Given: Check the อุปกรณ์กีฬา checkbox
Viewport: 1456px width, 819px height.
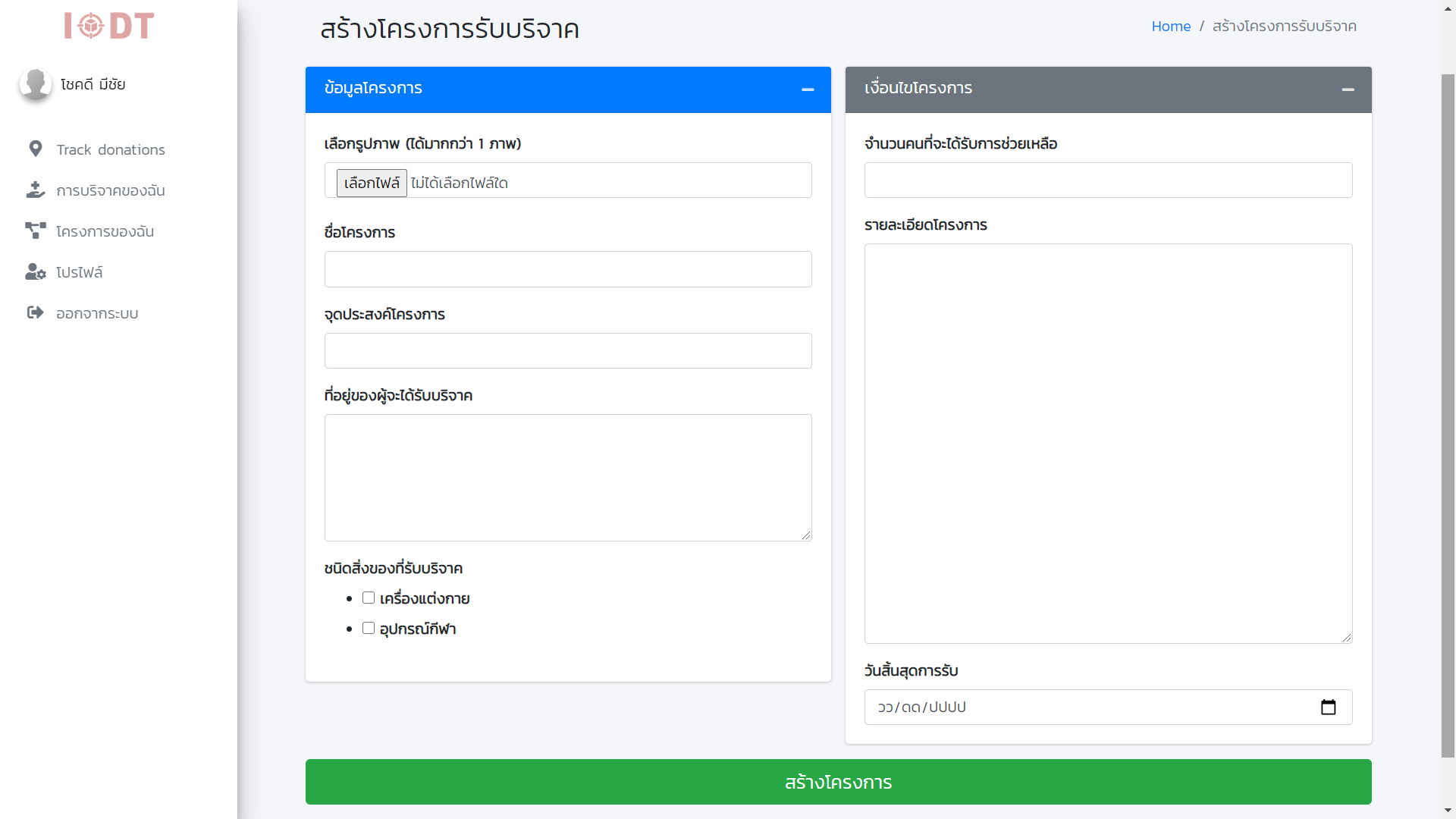Looking at the screenshot, I should [x=369, y=629].
